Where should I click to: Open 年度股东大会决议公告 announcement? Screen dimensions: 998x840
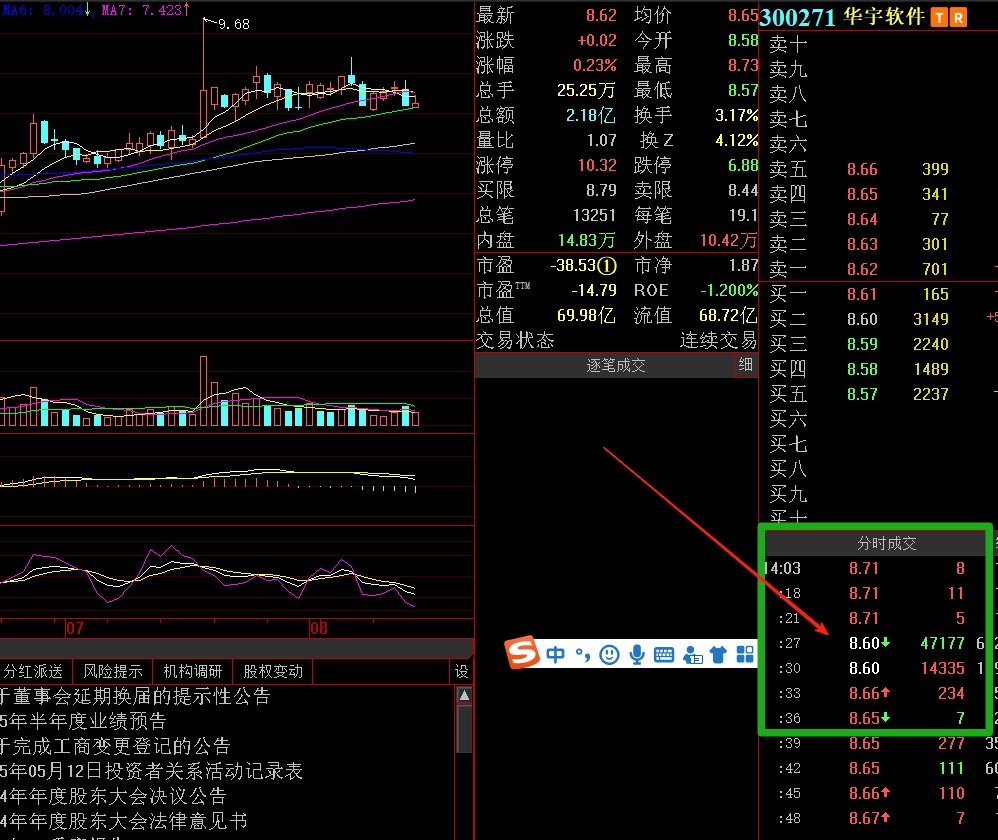tap(113, 796)
